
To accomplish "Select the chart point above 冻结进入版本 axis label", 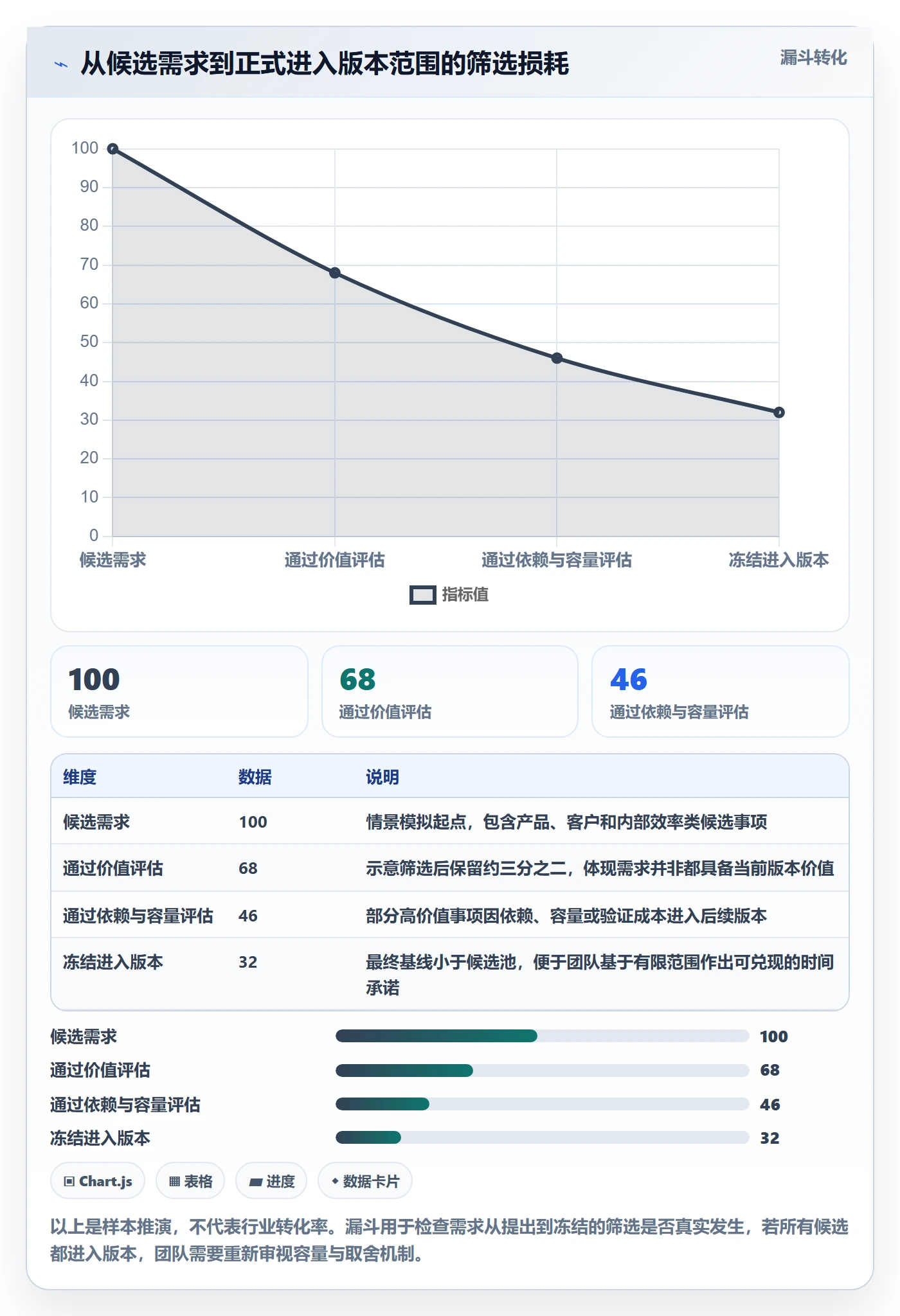I will tap(779, 413).
